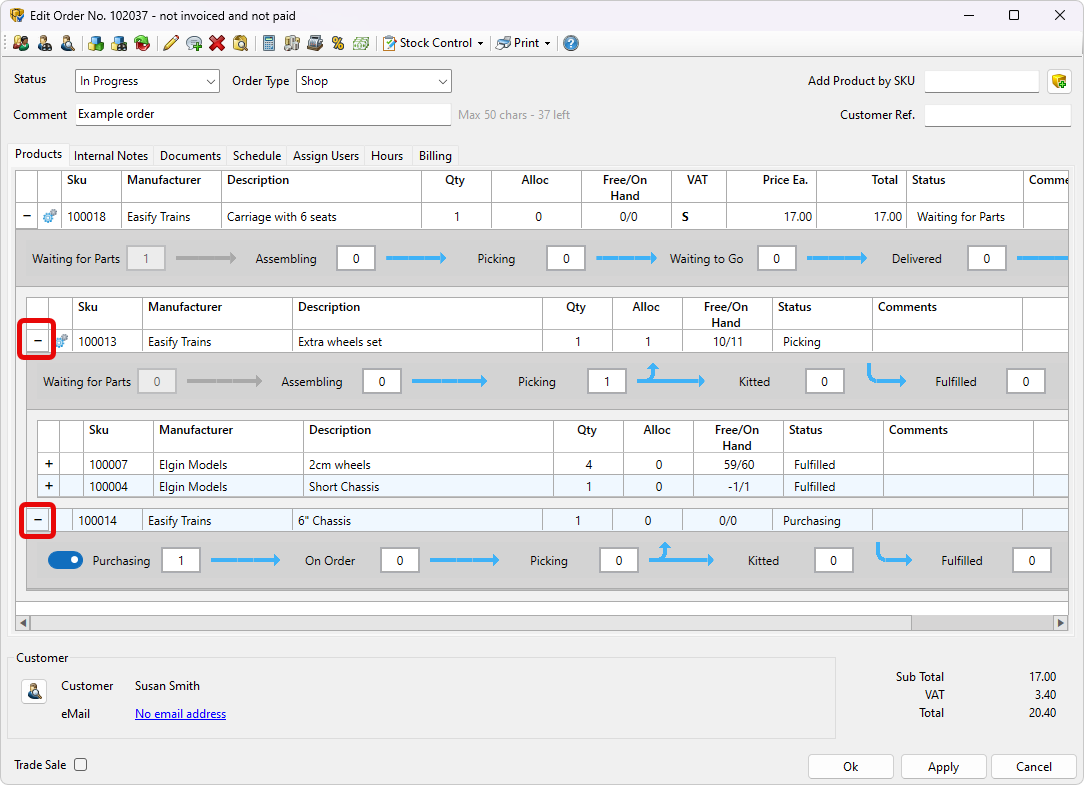Click the add comment speech bubble icon
1084x785 pixels.
click(x=194, y=43)
